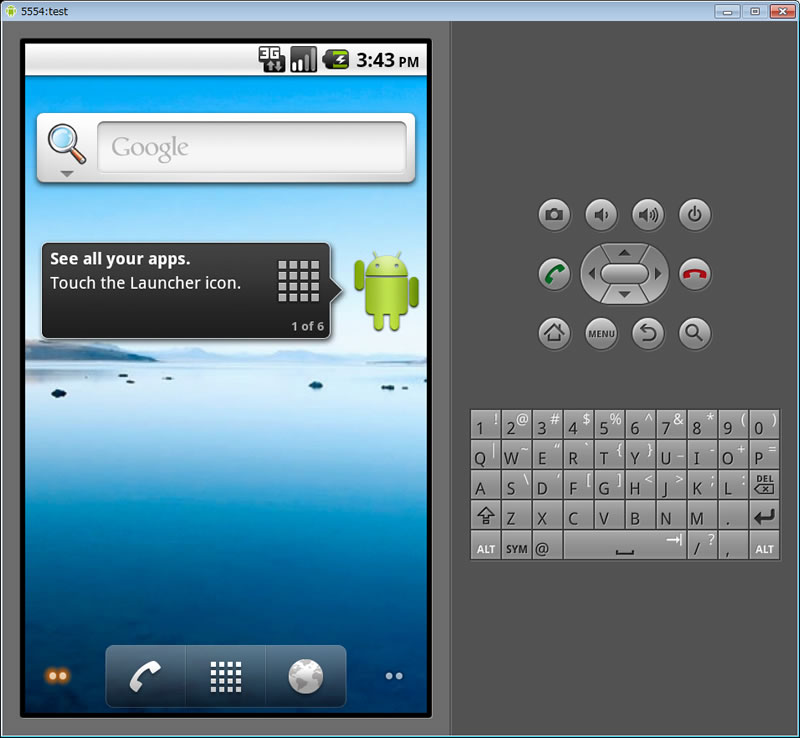The height and width of the screenshot is (738, 800).
Task: Tap the Google search input field
Action: pos(251,148)
